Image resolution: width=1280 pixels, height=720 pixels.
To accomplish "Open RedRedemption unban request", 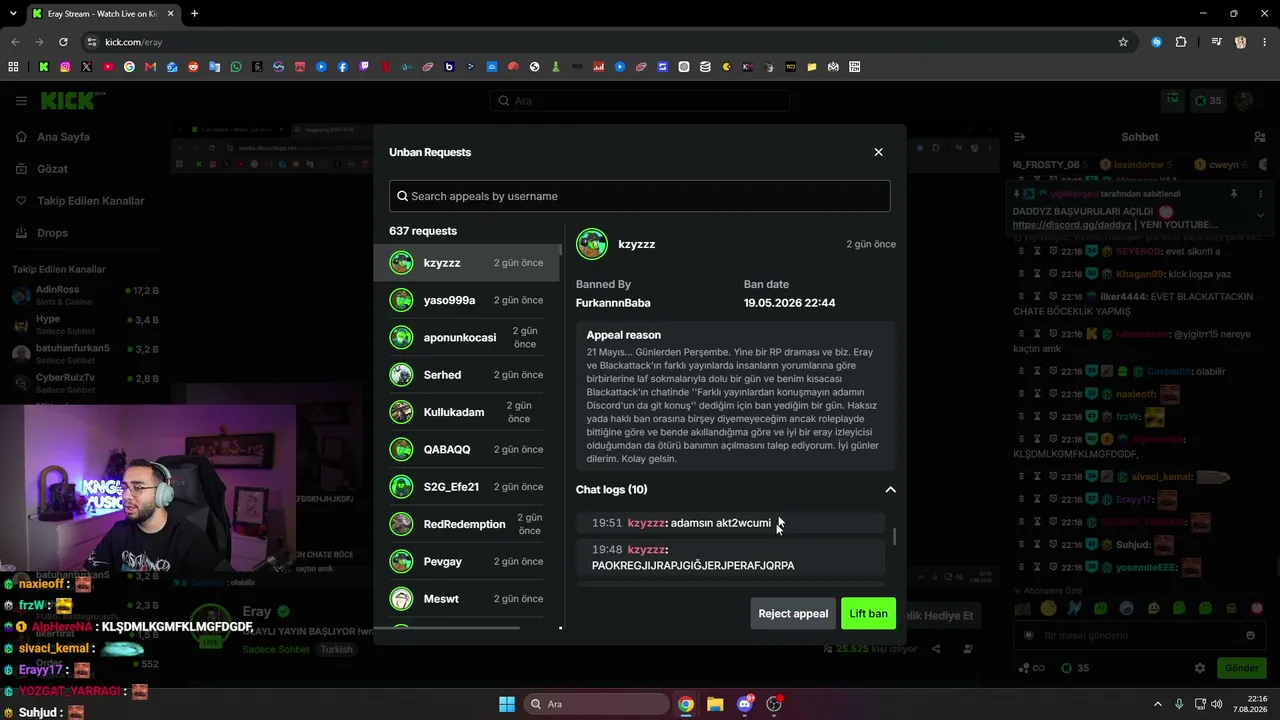I will tap(467, 524).
